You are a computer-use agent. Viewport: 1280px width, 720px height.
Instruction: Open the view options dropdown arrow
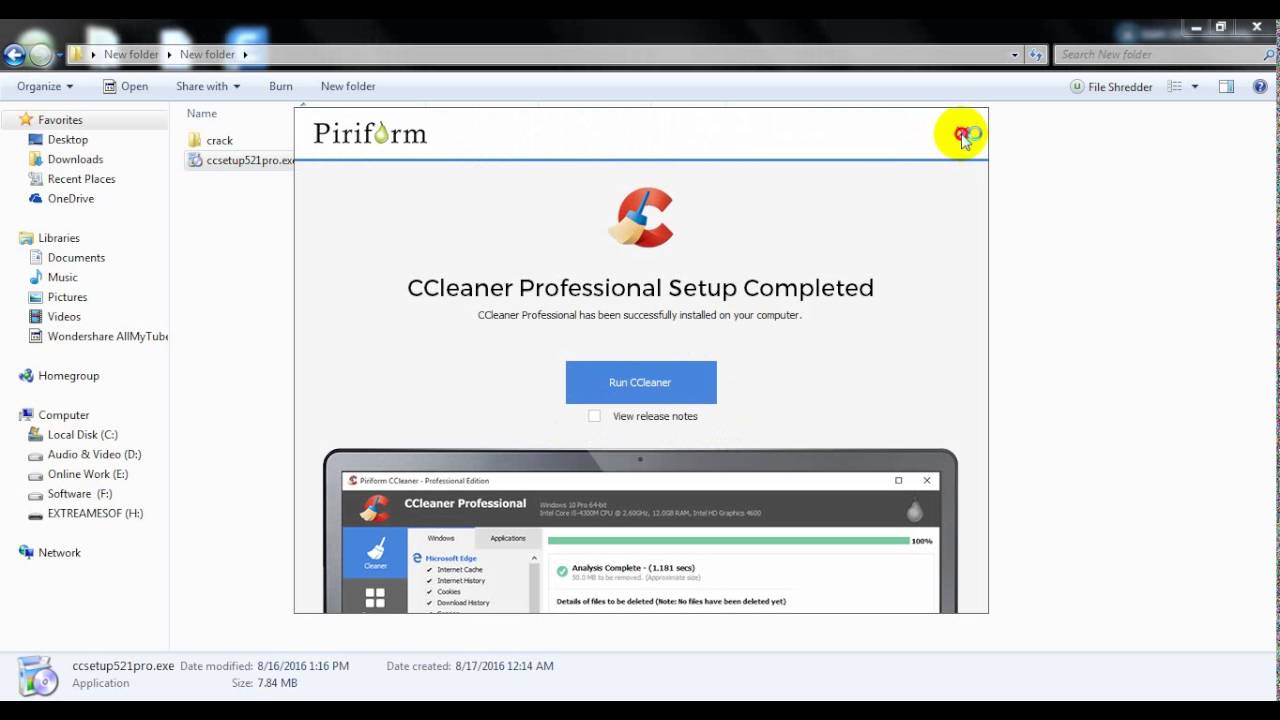coord(1195,87)
